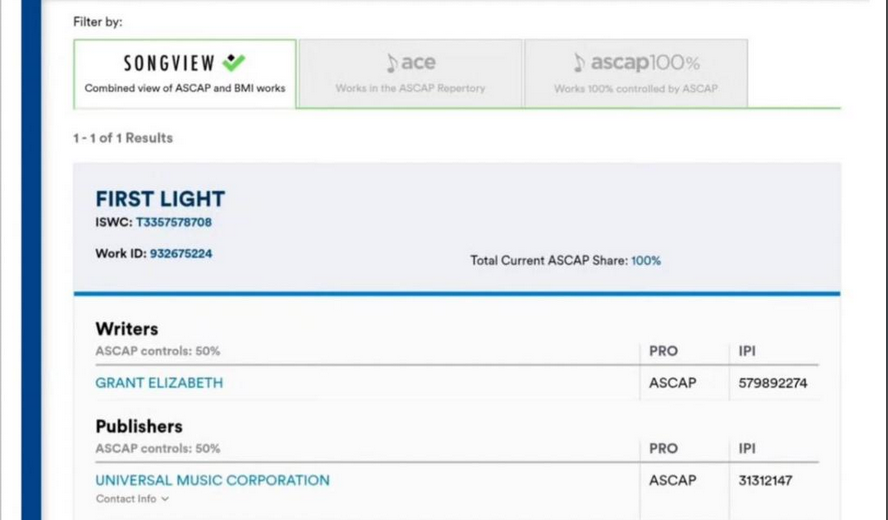
Task: Open writer Grant Elizabeth link
Action: click(159, 383)
